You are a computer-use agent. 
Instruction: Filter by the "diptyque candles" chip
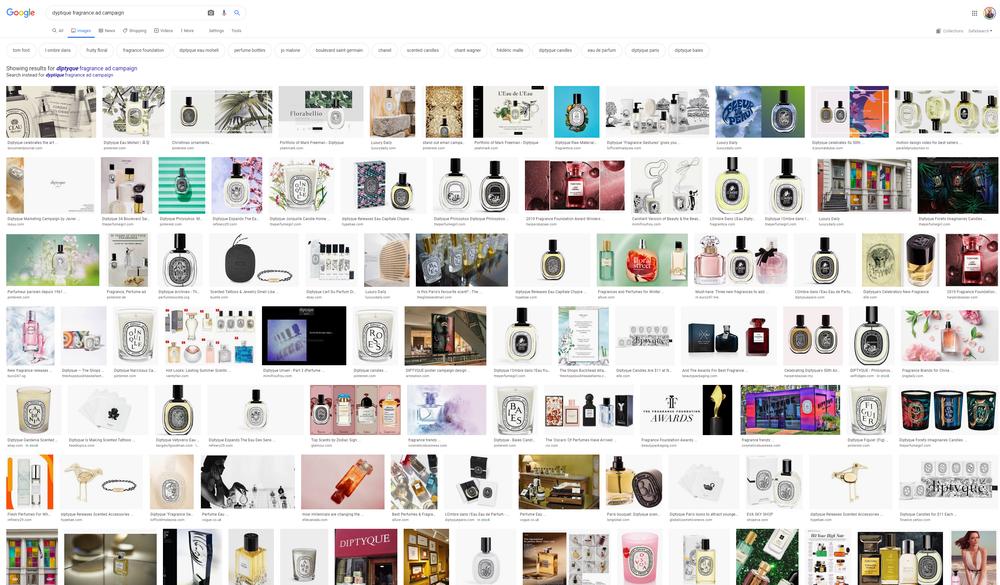(x=555, y=50)
